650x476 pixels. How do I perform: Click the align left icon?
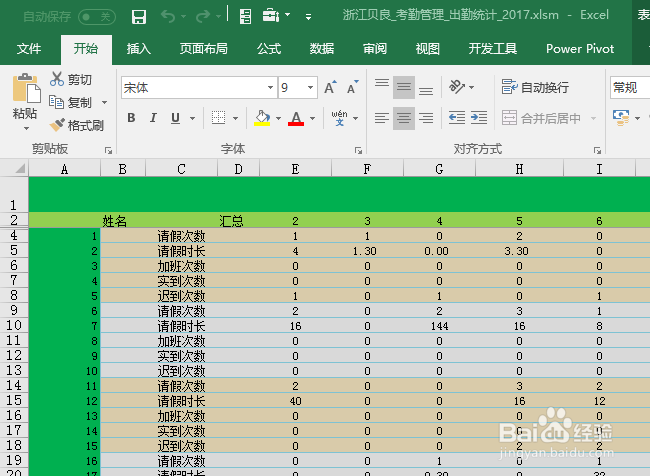click(x=382, y=118)
